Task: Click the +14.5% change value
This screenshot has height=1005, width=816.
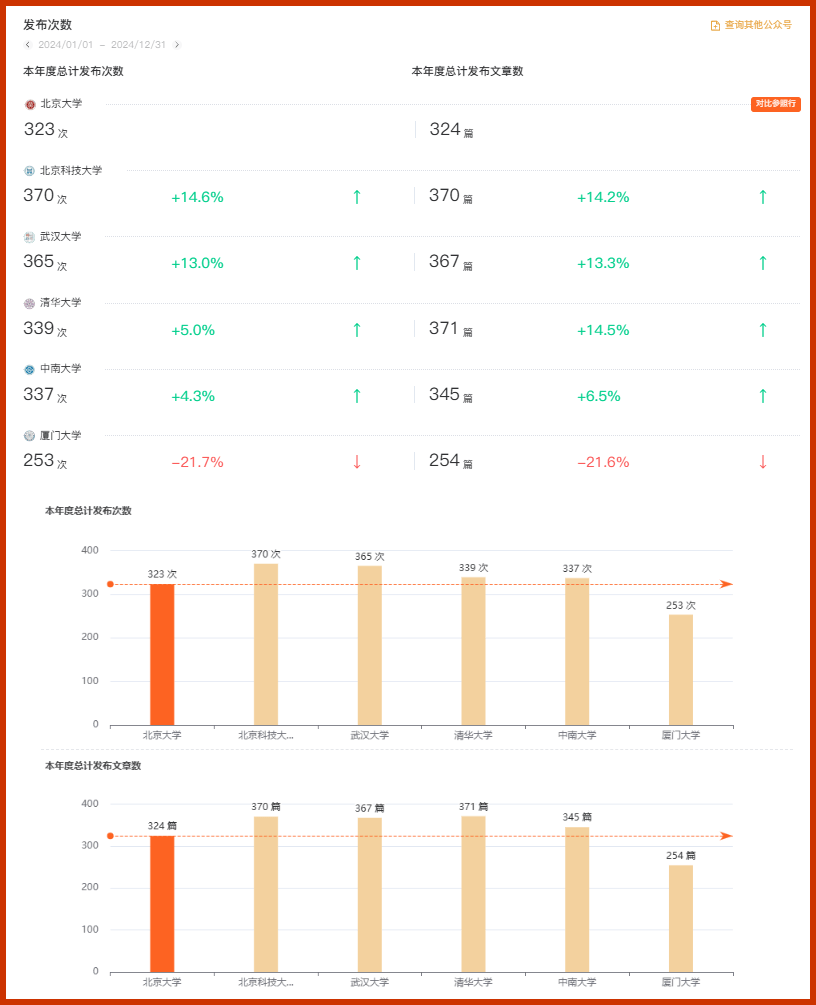Action: coord(603,330)
